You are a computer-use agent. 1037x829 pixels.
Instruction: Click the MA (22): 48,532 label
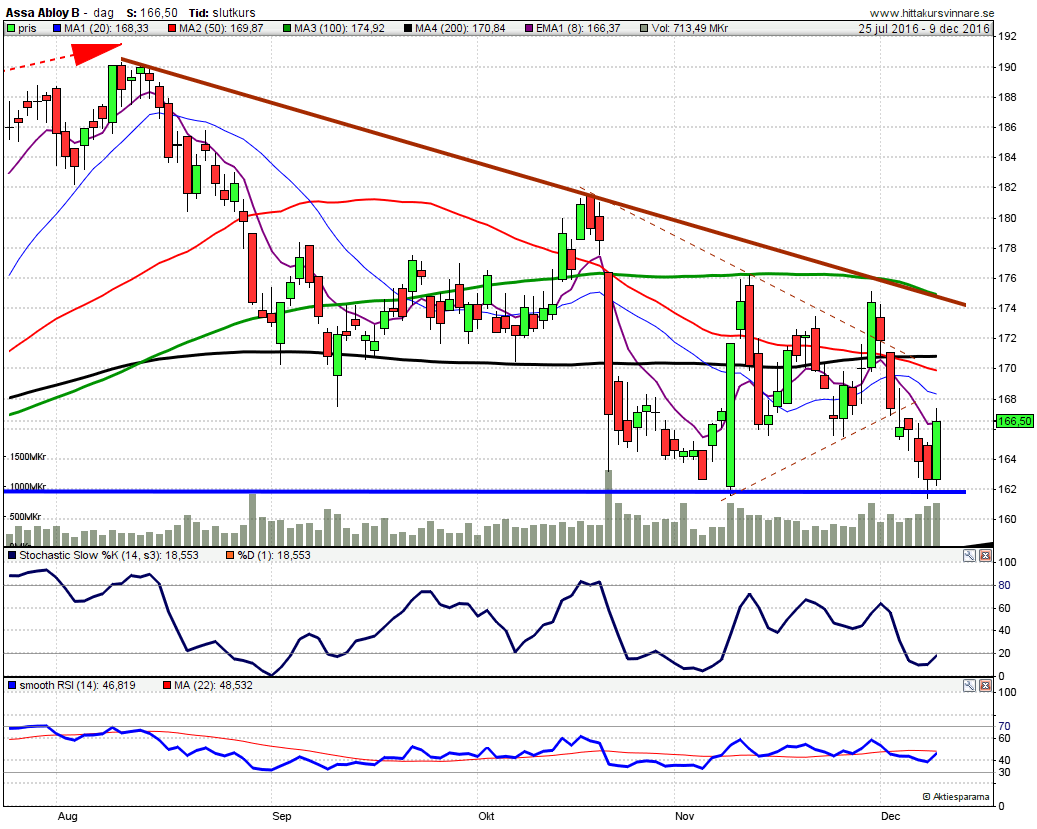213,685
